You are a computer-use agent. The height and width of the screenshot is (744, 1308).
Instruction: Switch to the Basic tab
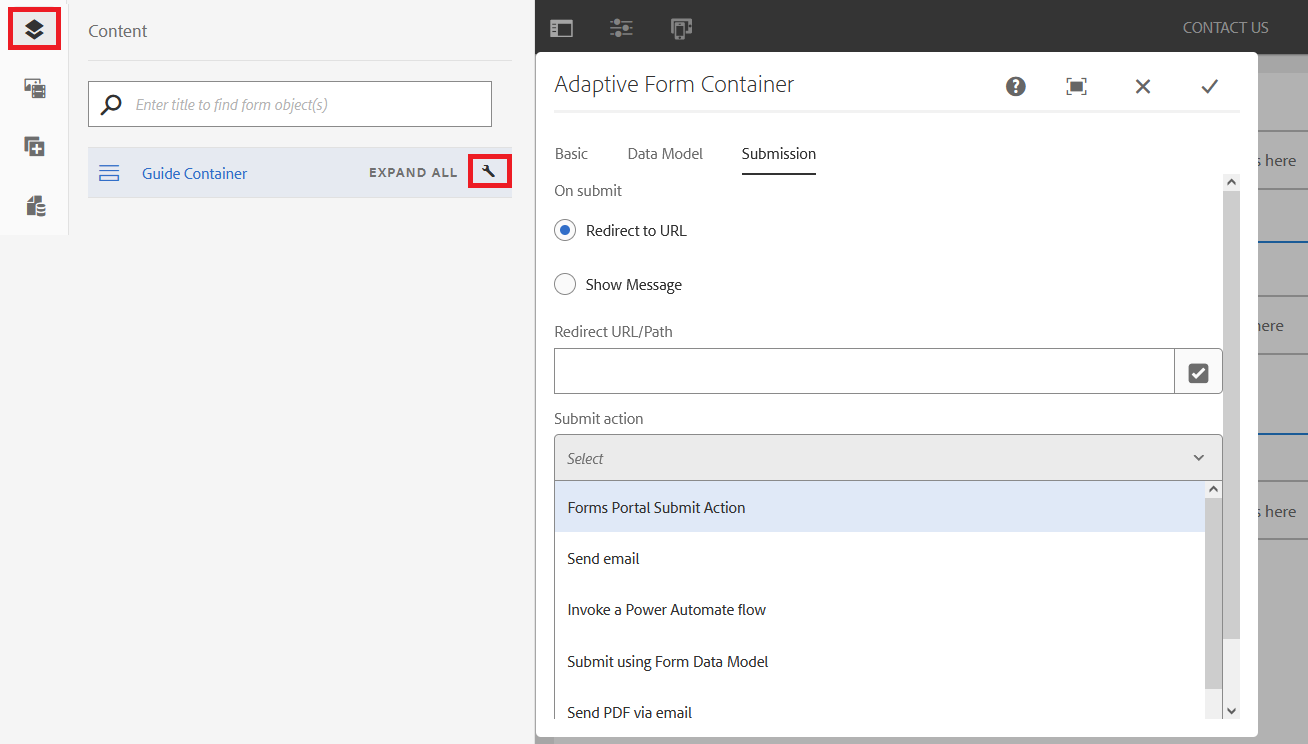[x=571, y=154]
